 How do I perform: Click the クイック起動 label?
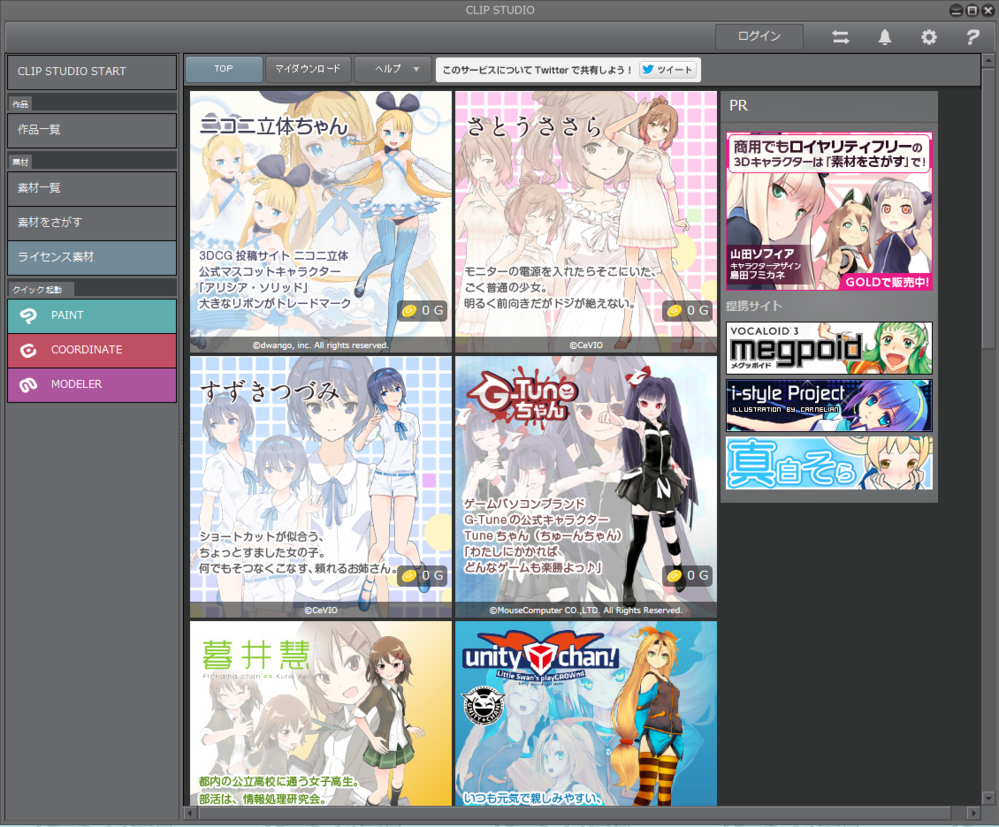point(37,289)
